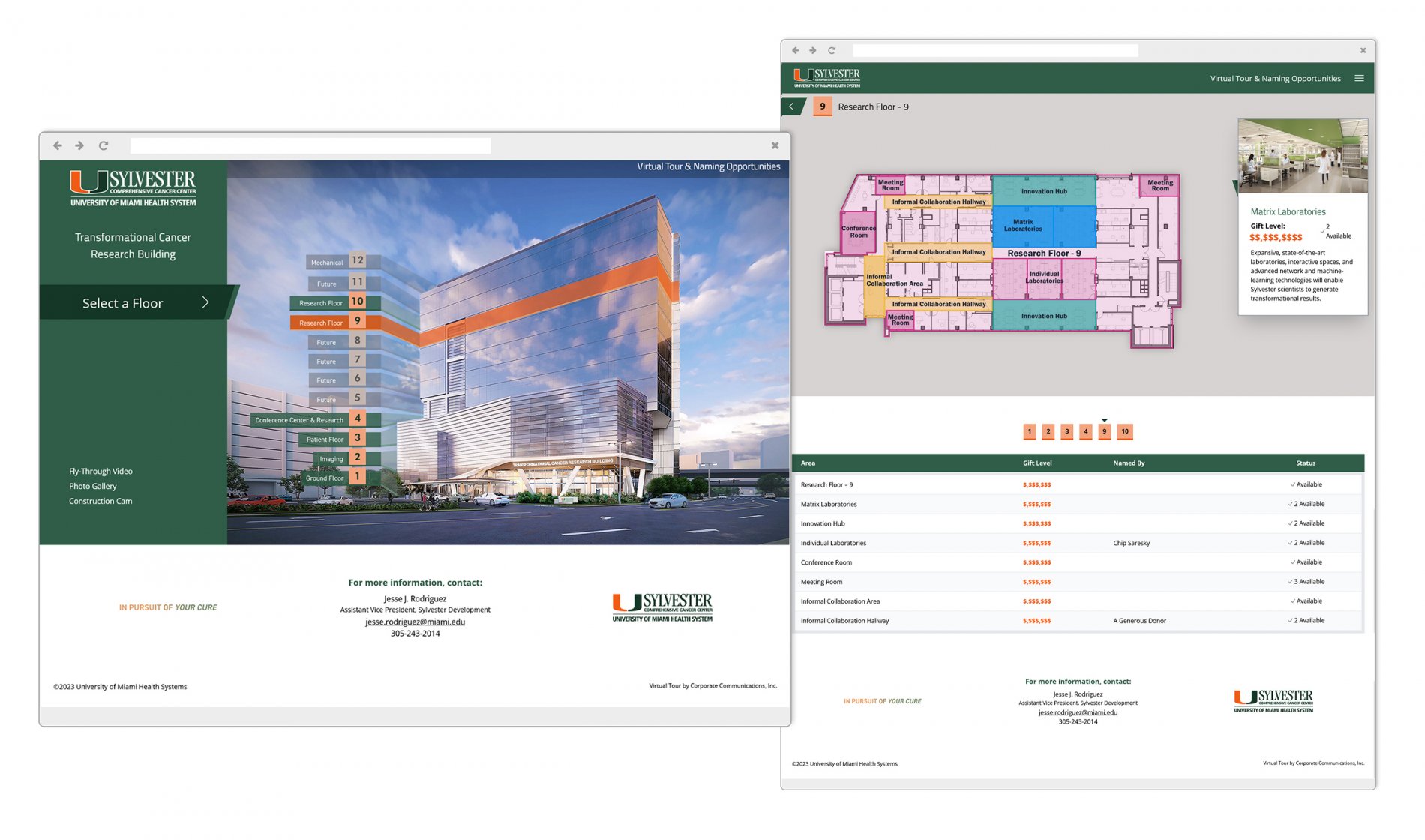Click Meeting Room row in table
1425x840 pixels.
click(1078, 582)
